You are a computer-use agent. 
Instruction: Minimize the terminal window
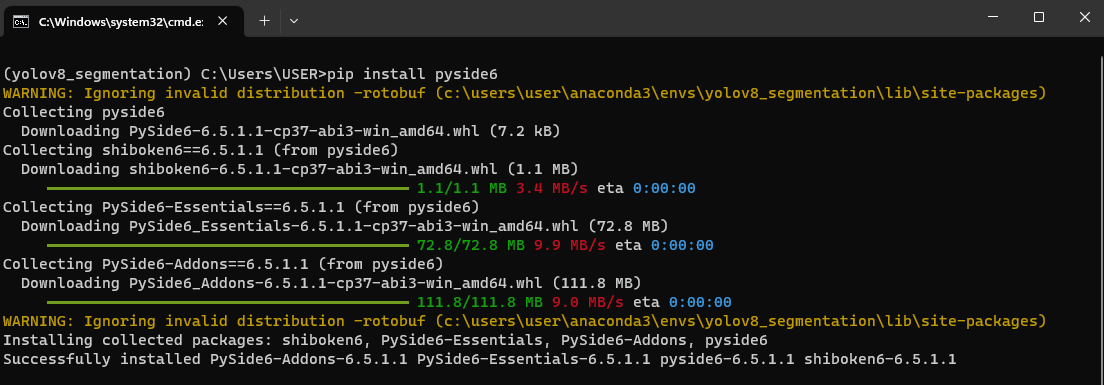[x=994, y=18]
